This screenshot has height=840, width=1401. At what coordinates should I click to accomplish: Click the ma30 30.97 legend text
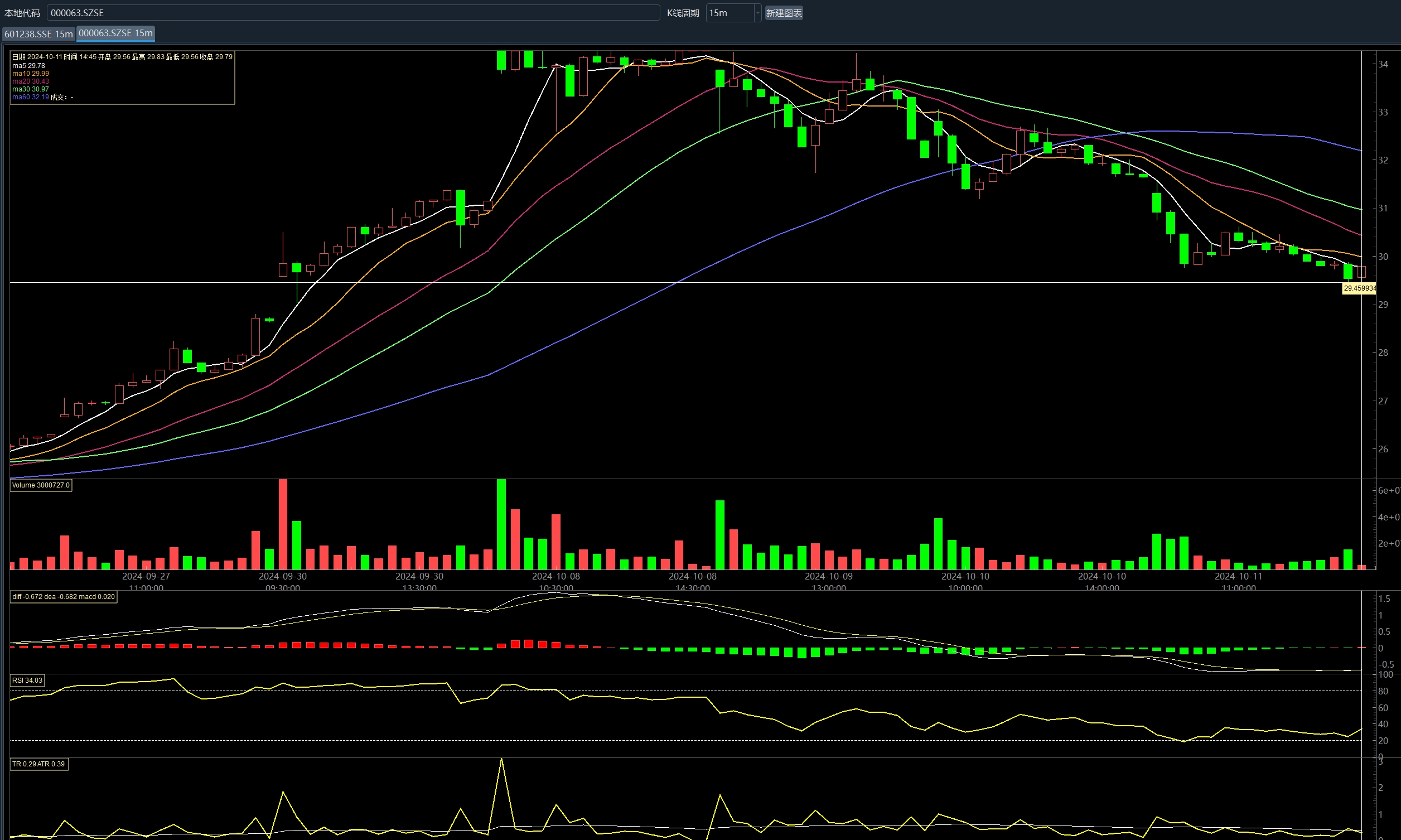coord(31,89)
